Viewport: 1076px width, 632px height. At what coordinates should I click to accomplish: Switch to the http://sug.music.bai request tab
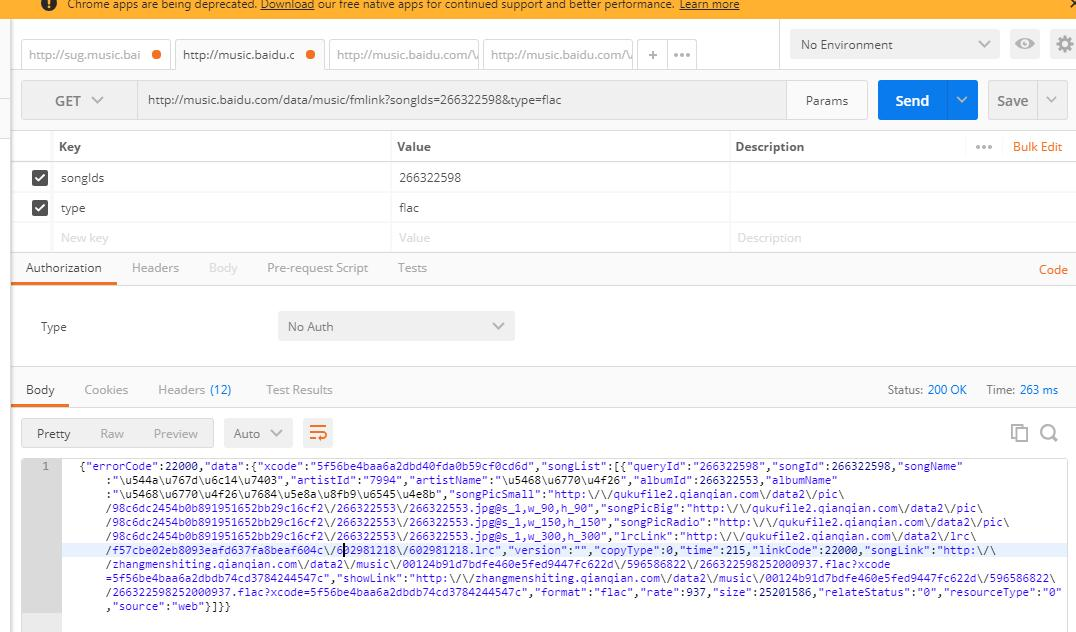pyautogui.click(x=95, y=55)
